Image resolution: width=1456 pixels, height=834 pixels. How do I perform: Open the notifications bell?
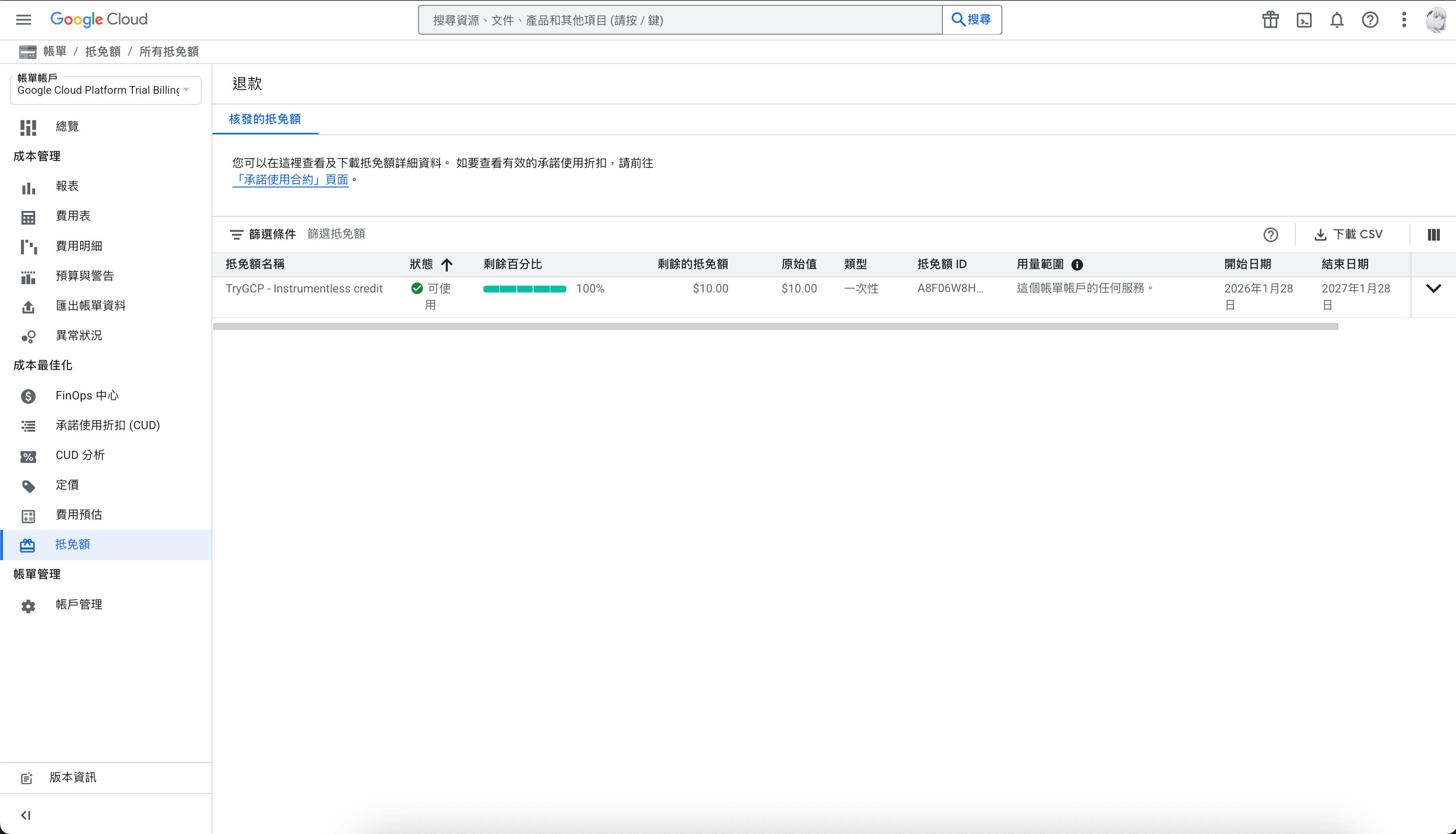tap(1336, 20)
